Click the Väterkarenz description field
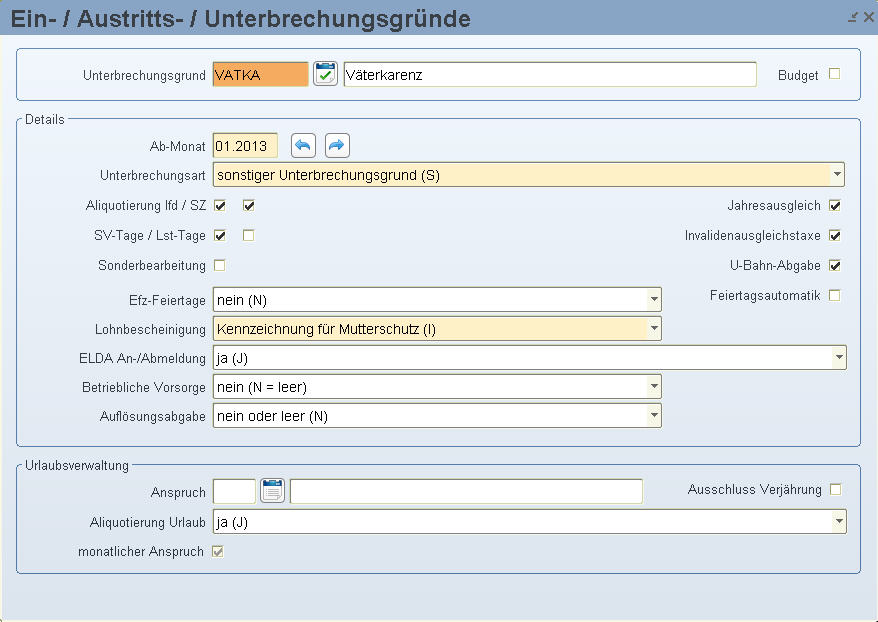Viewport: 878px width, 622px height. [550, 74]
